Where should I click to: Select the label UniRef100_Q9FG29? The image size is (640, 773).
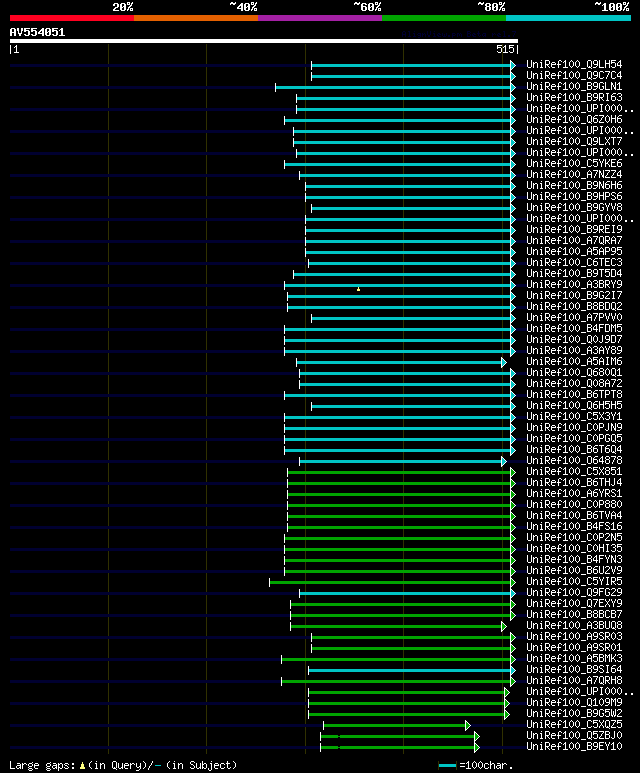point(574,593)
